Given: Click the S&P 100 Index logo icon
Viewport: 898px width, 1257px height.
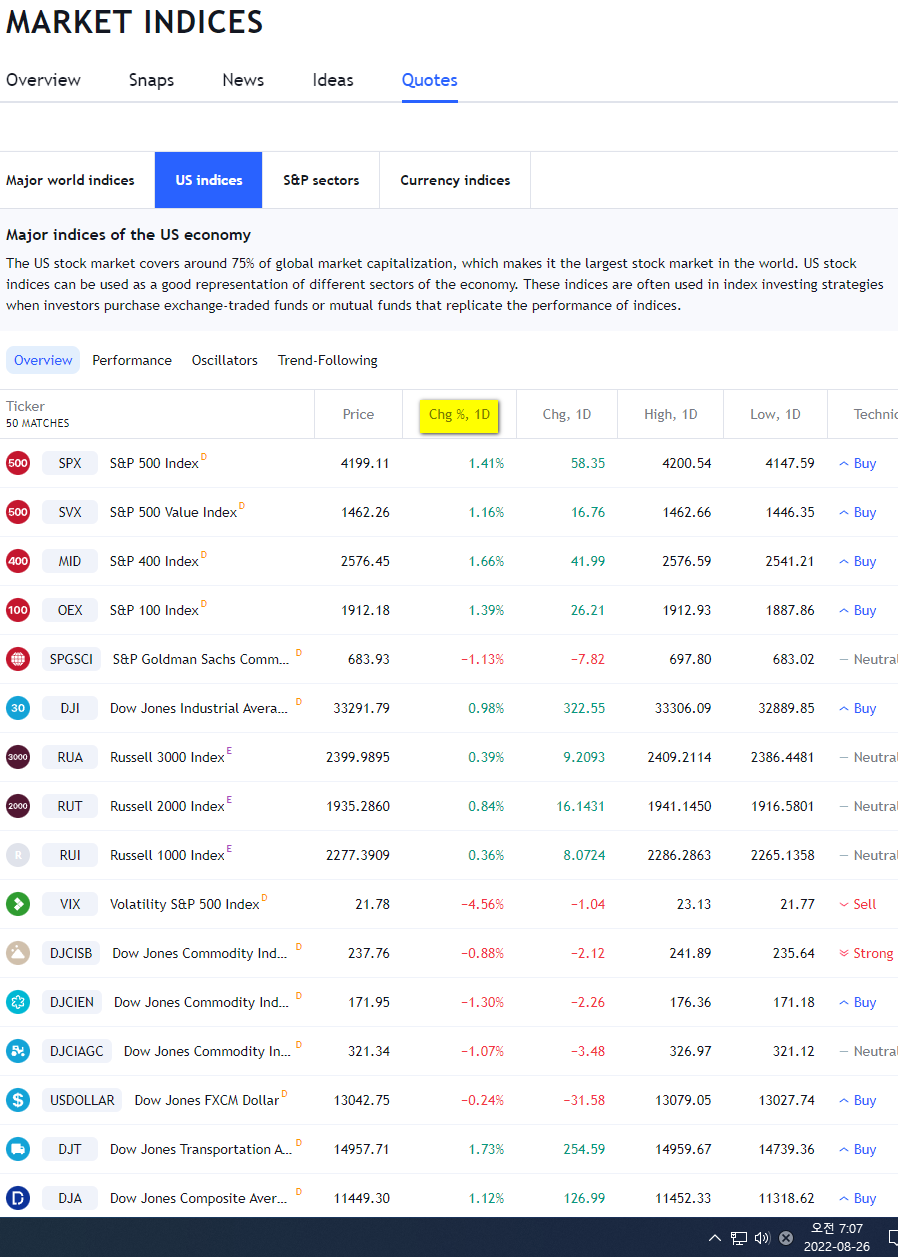Looking at the screenshot, I should [x=18, y=610].
